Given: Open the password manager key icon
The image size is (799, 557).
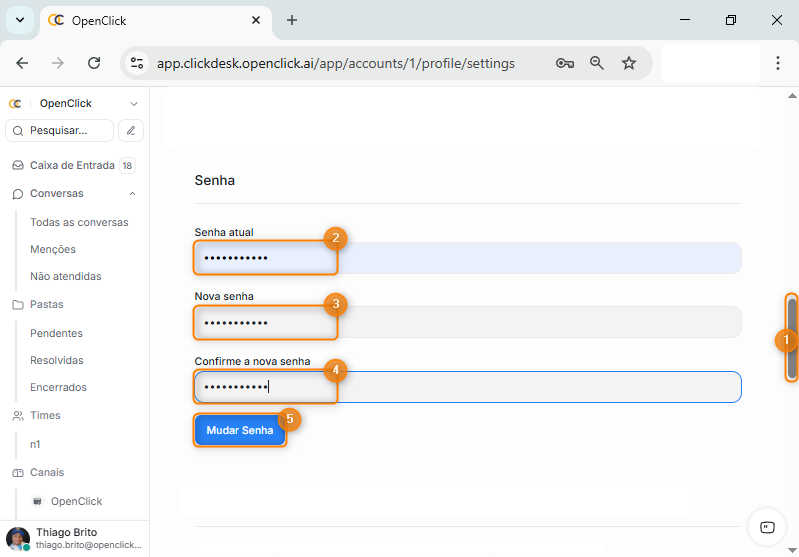Looking at the screenshot, I should [x=565, y=63].
